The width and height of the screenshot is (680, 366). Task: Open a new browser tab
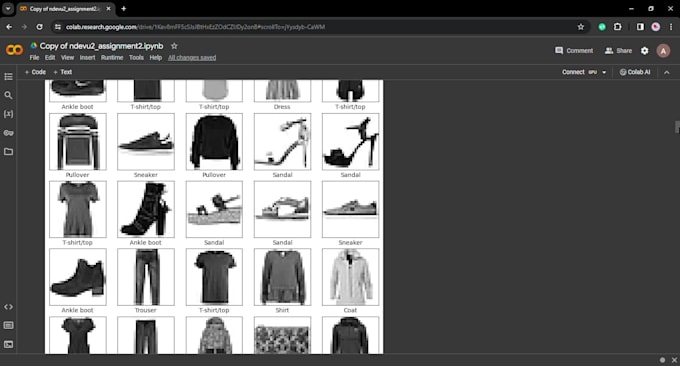[x=124, y=9]
